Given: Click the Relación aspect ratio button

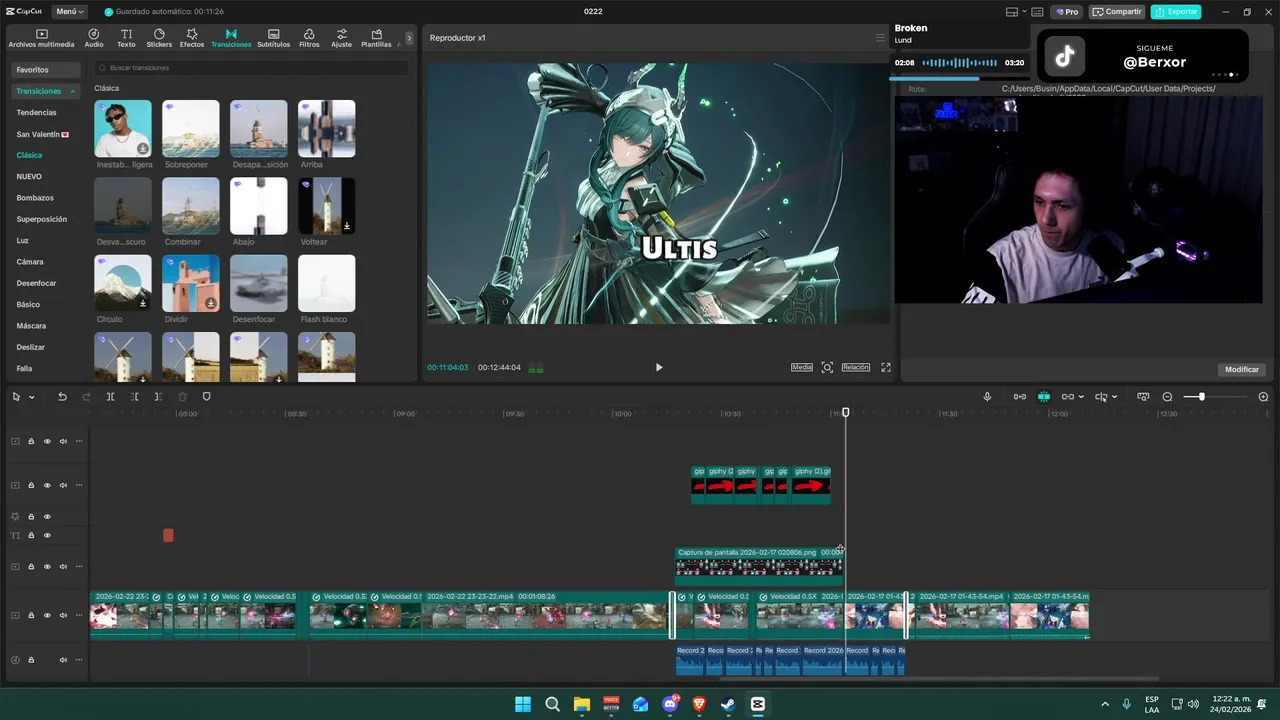Looking at the screenshot, I should click(x=856, y=368).
